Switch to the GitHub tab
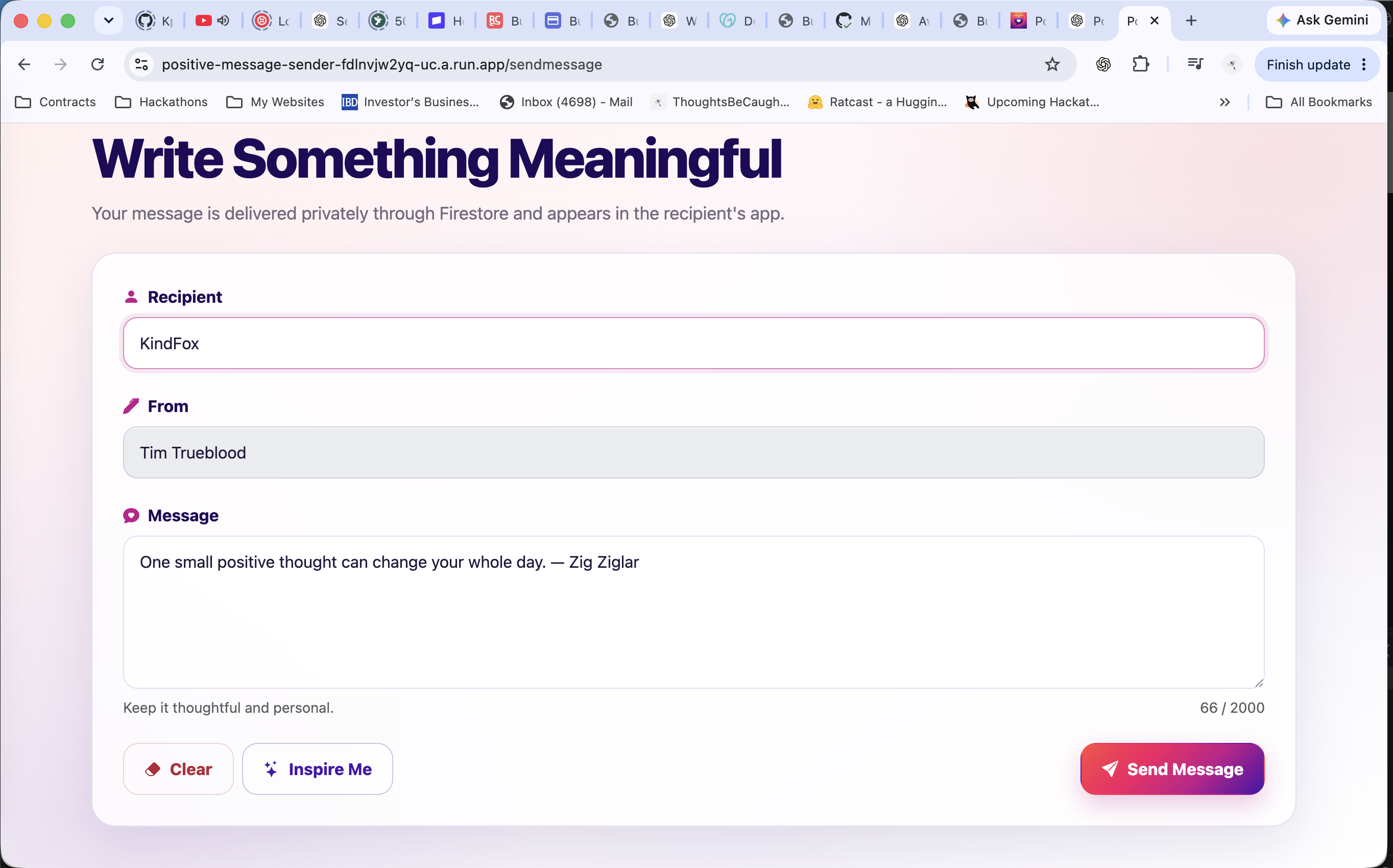Viewport: 1393px width, 868px height. point(155,20)
